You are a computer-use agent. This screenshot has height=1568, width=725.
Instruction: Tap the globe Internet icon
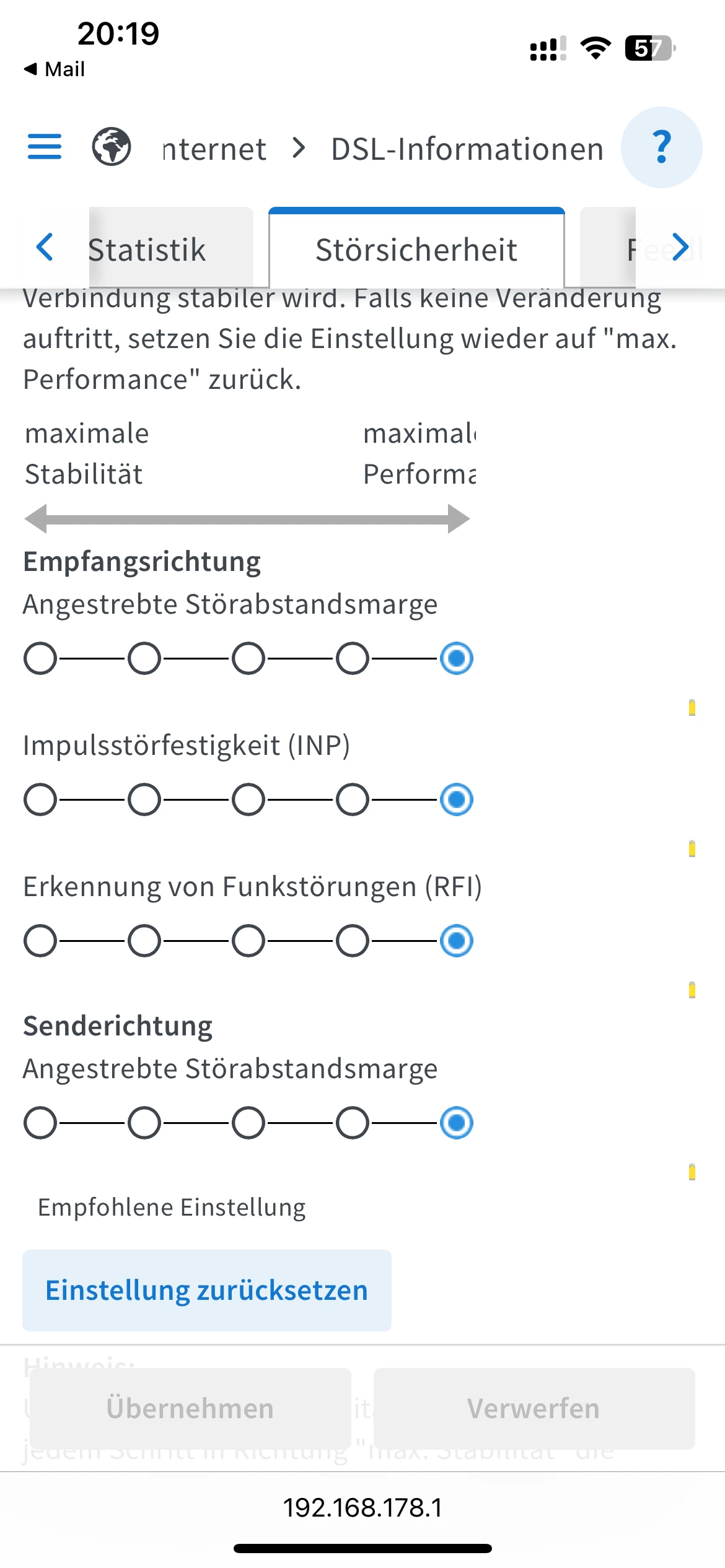pyautogui.click(x=112, y=147)
